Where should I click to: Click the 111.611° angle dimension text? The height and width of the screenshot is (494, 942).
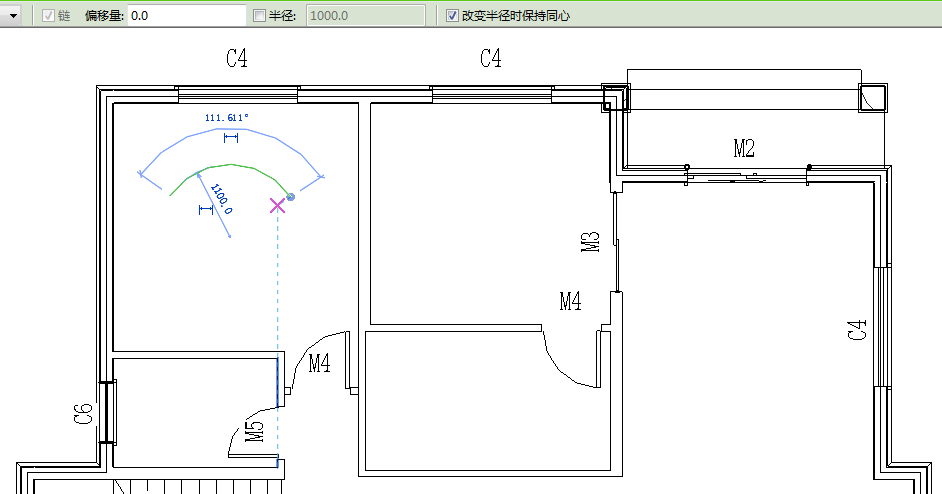click(226, 118)
